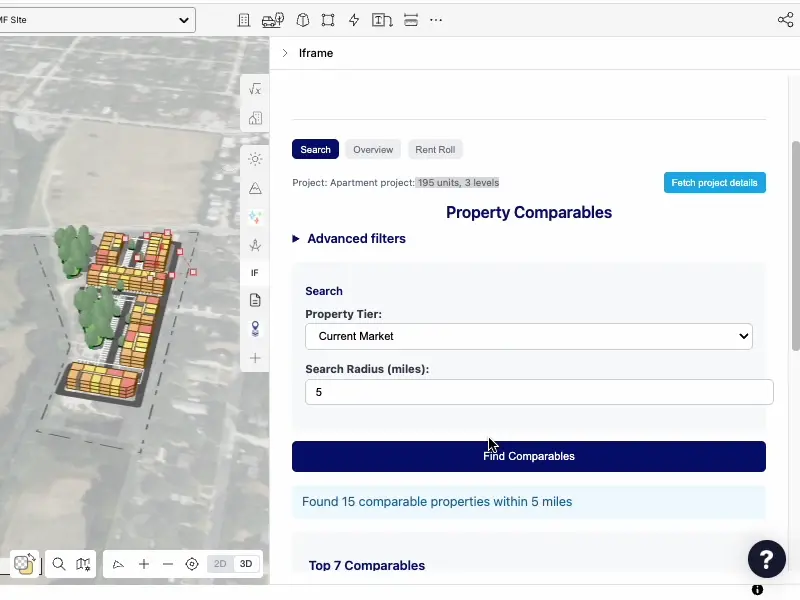Viewport: 800px width, 600px height.
Task: Select the IF iframe panel in the sidebar
Action: (255, 272)
